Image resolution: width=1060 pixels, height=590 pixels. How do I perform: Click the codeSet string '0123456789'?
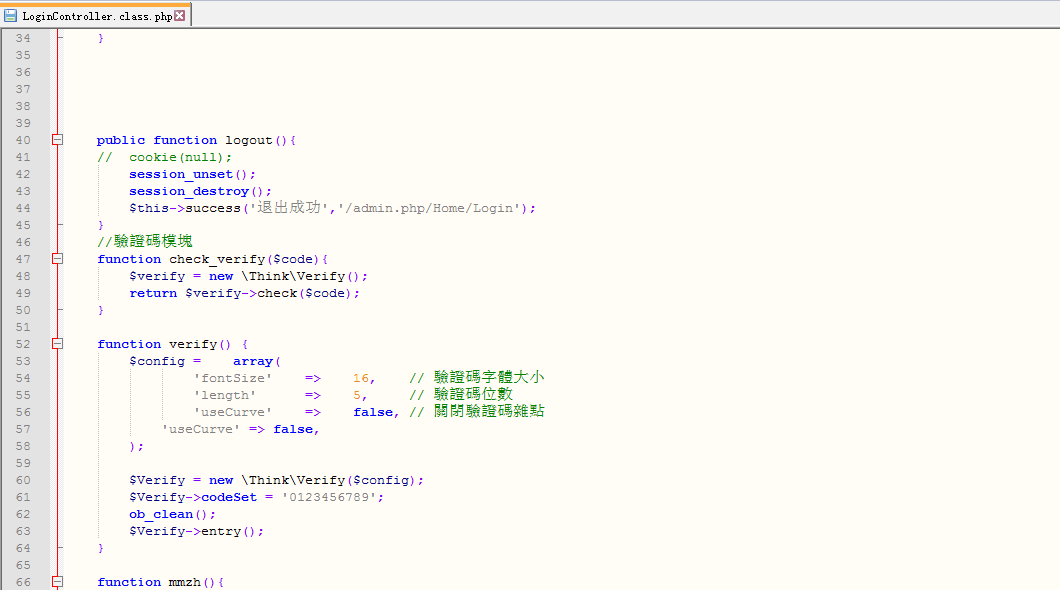tap(329, 497)
